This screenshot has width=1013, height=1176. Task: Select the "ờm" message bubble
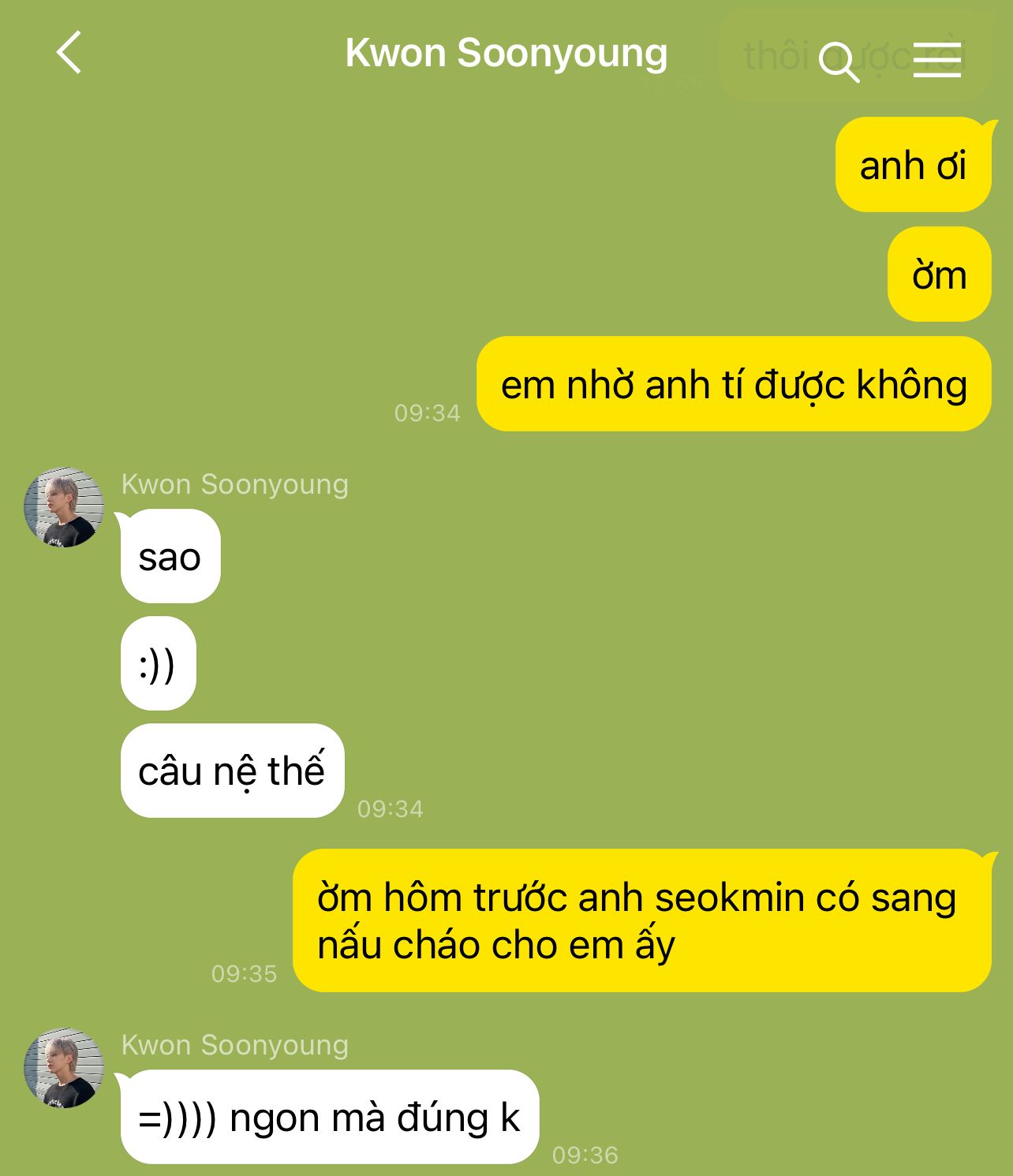(x=940, y=274)
